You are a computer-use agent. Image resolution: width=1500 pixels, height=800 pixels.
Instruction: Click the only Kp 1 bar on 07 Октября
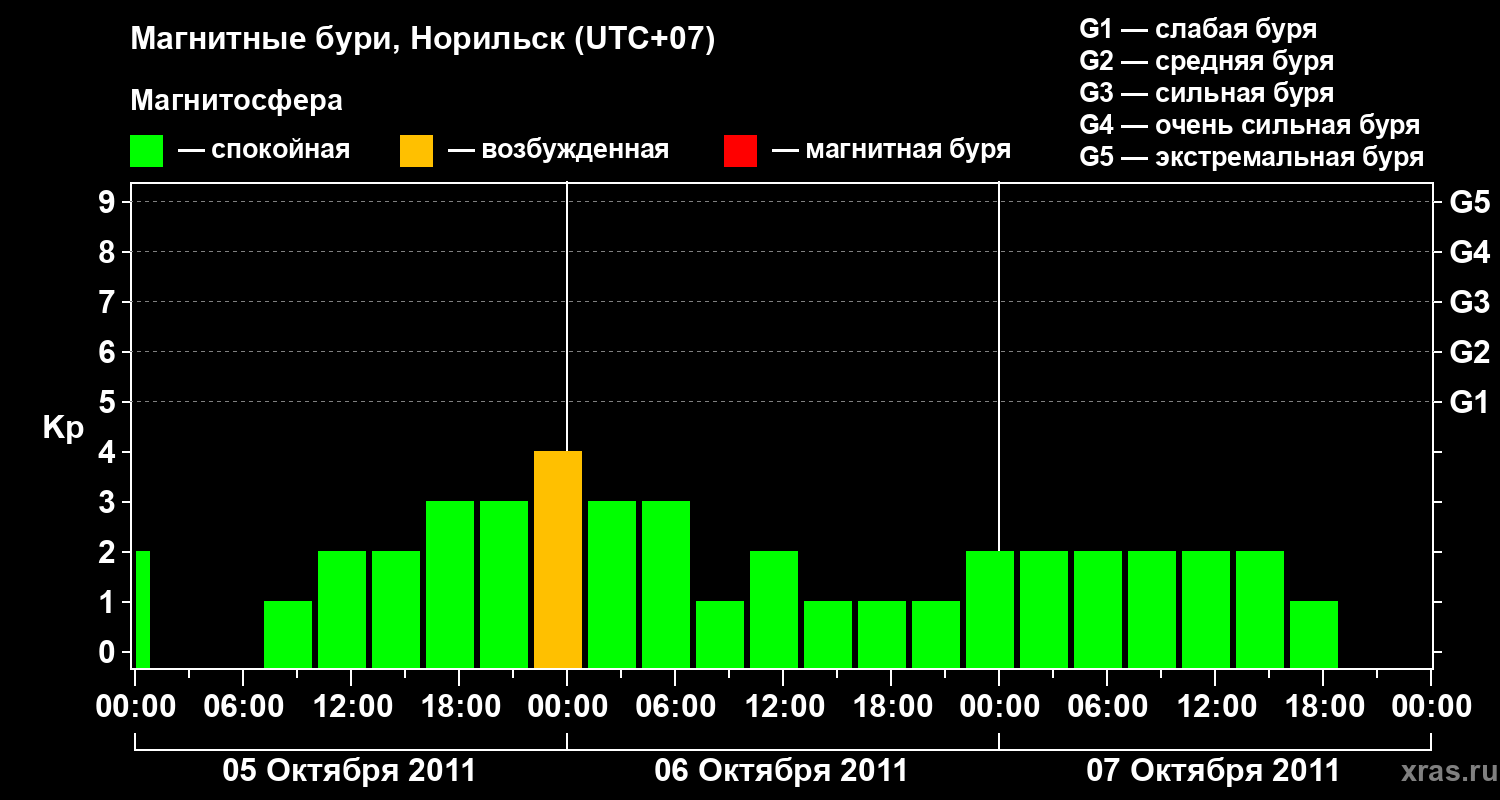(x=1314, y=635)
